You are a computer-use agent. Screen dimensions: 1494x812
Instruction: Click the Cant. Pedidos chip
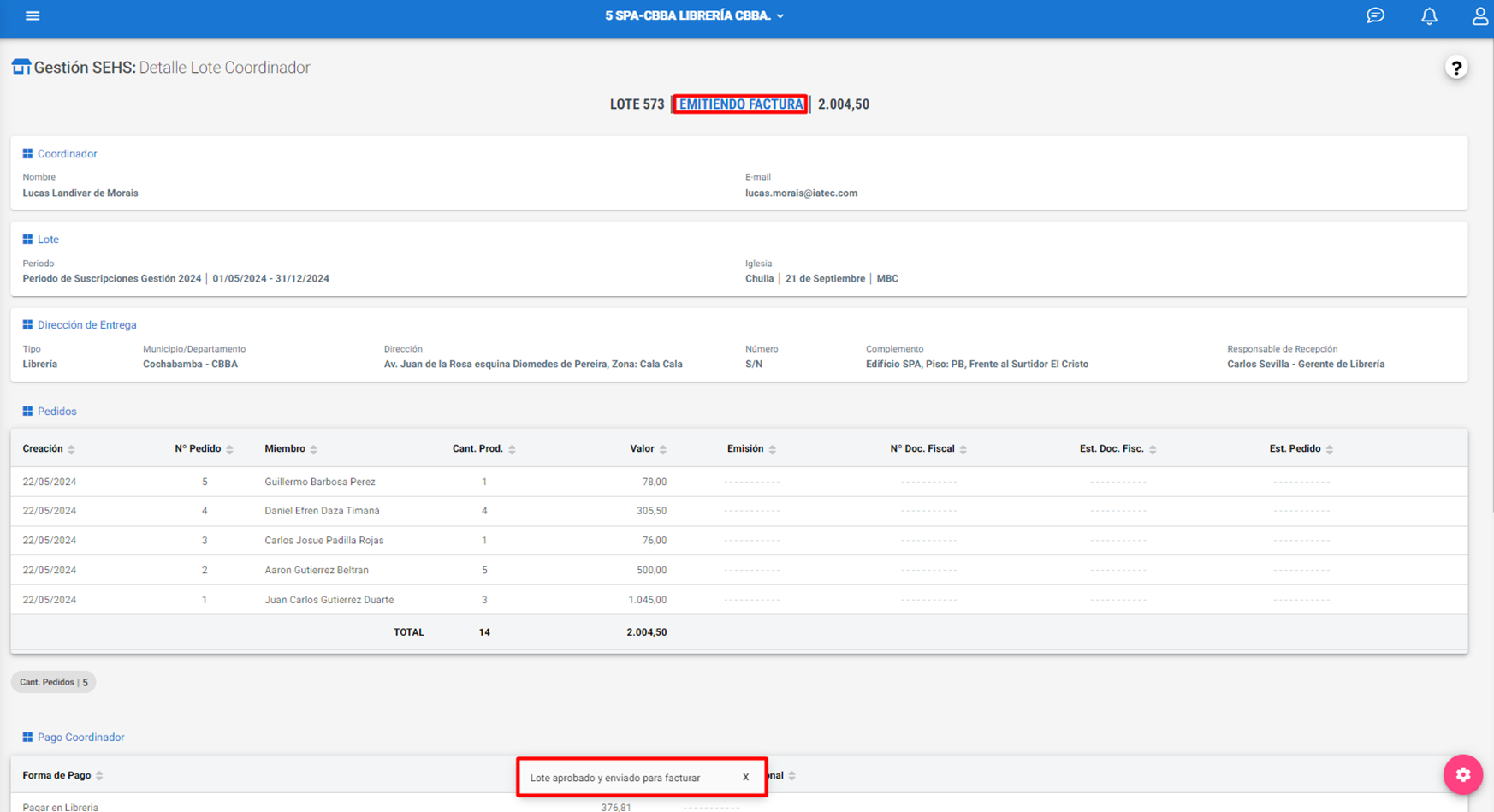tap(53, 682)
